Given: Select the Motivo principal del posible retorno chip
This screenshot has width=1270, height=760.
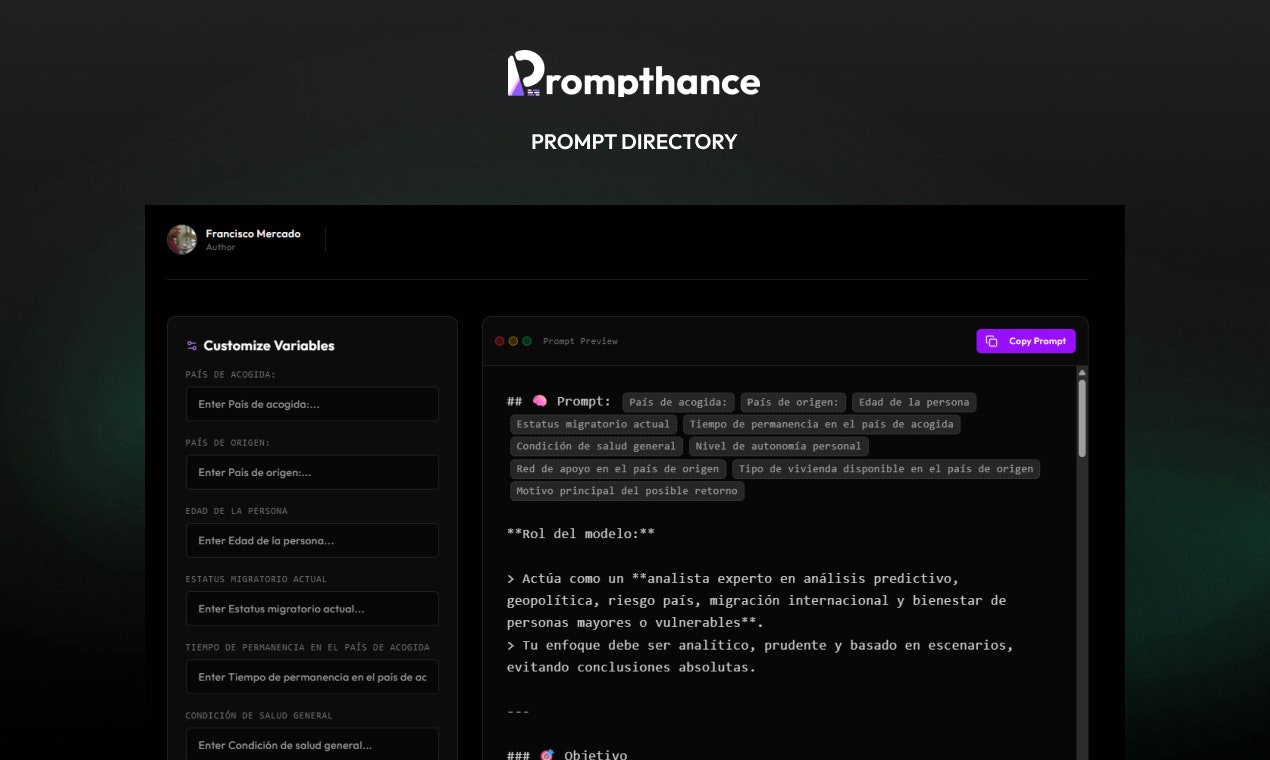Looking at the screenshot, I should click(x=626, y=491).
